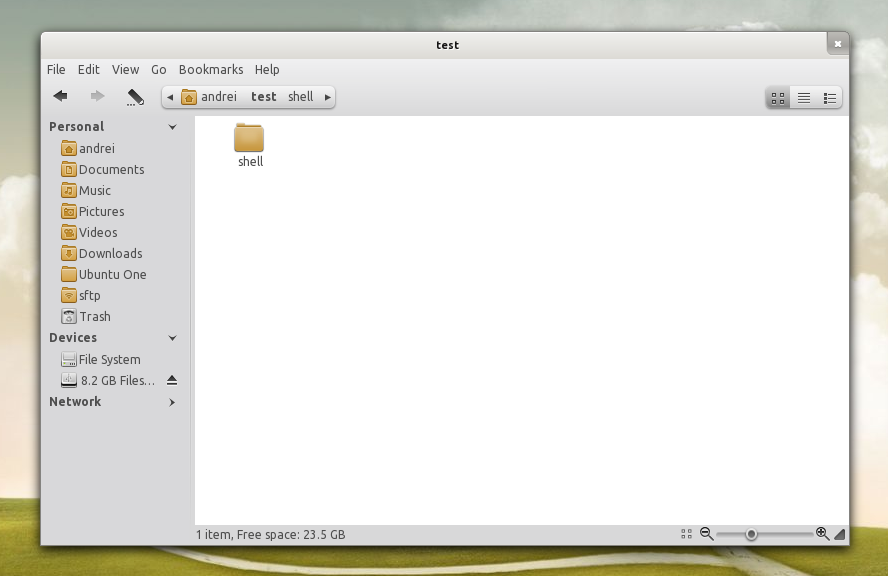Open the View menu

[125, 70]
